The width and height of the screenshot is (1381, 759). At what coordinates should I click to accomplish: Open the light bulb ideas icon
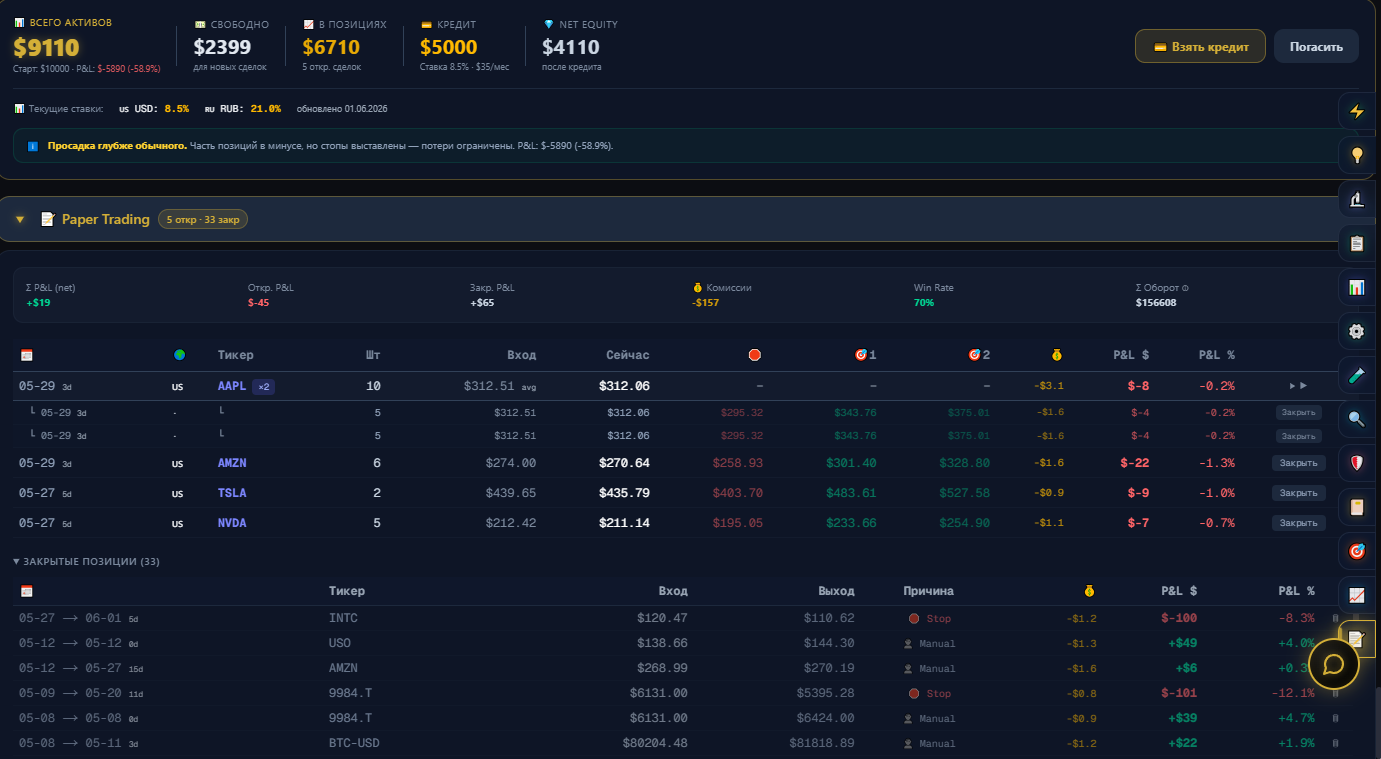point(1357,155)
